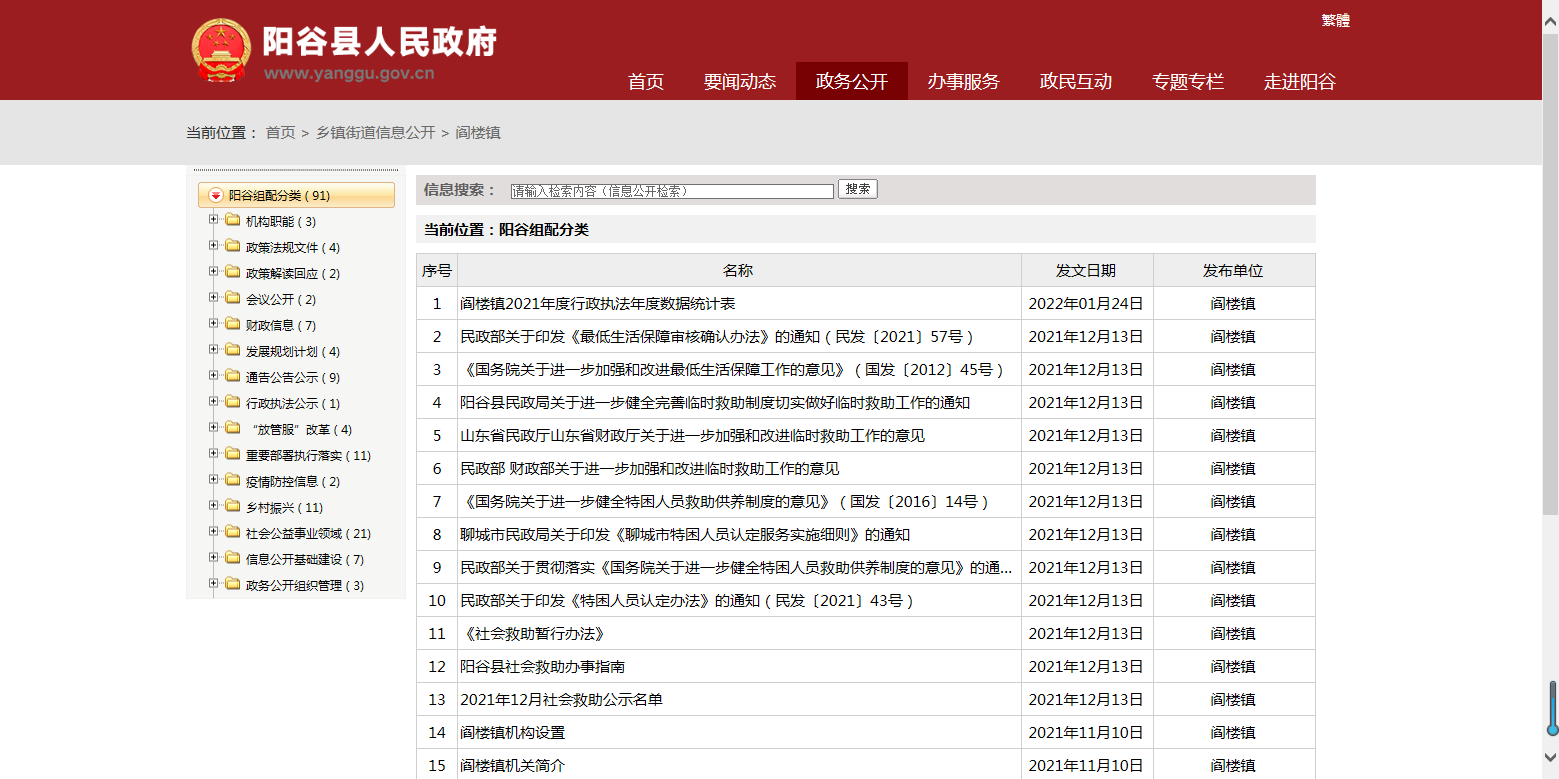Go to 政民互动 in main menu
Image resolution: width=1559 pixels, height=779 pixels.
coord(1076,82)
